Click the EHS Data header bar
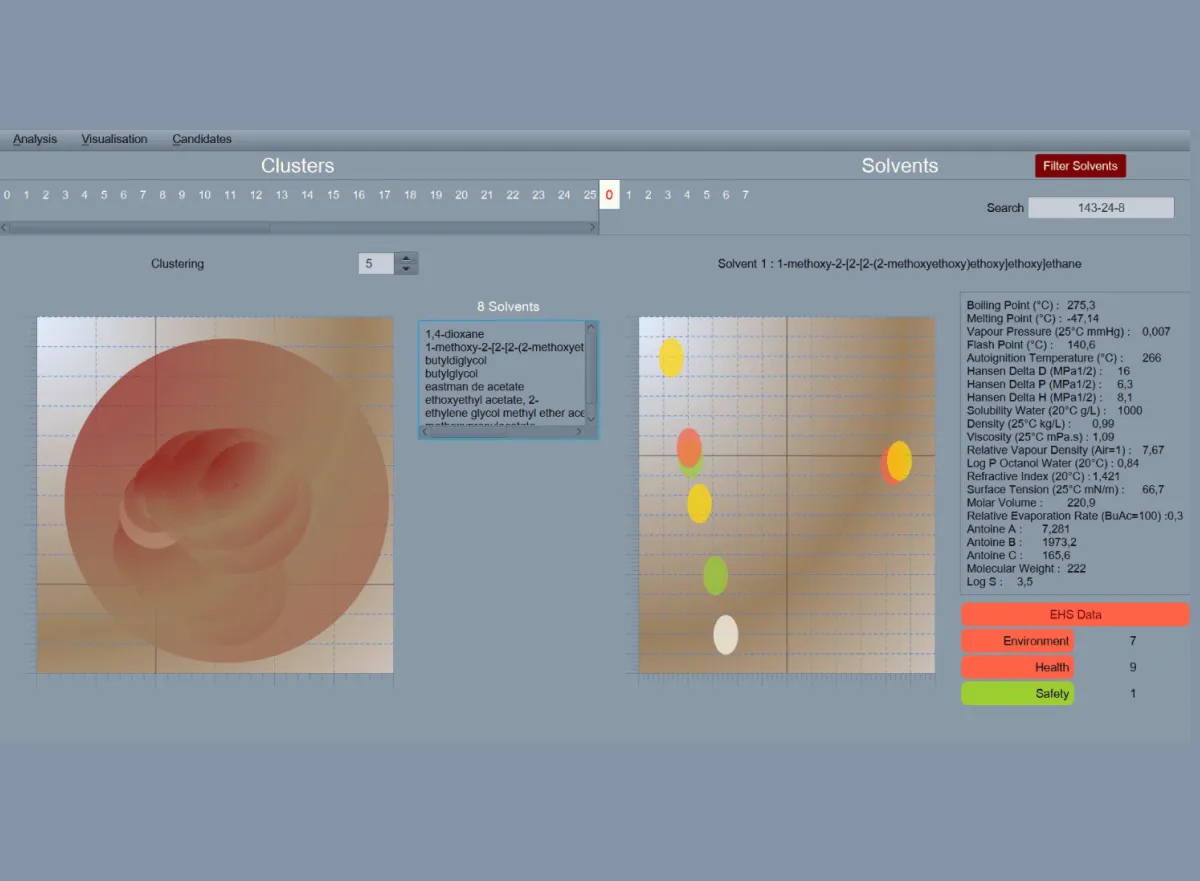The width and height of the screenshot is (1200, 881). click(1075, 614)
